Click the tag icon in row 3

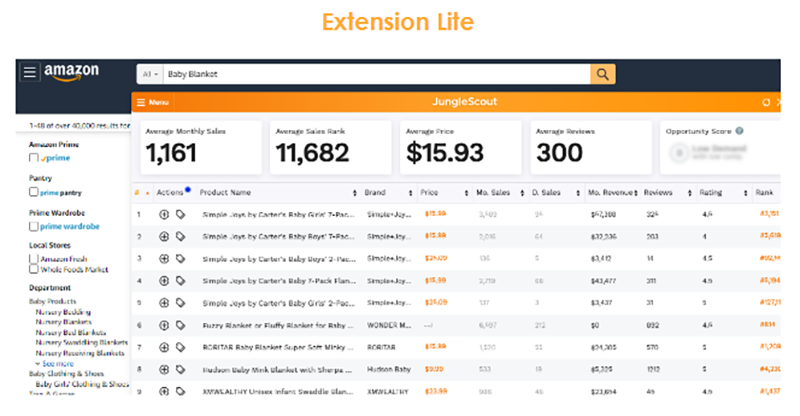(181, 259)
